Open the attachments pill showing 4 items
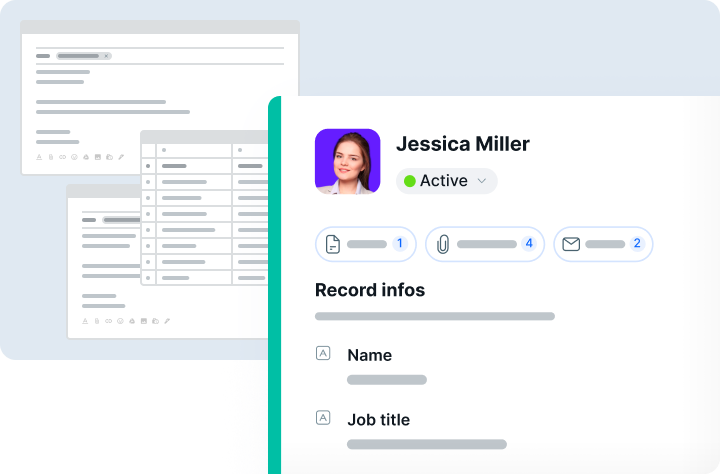 485,244
